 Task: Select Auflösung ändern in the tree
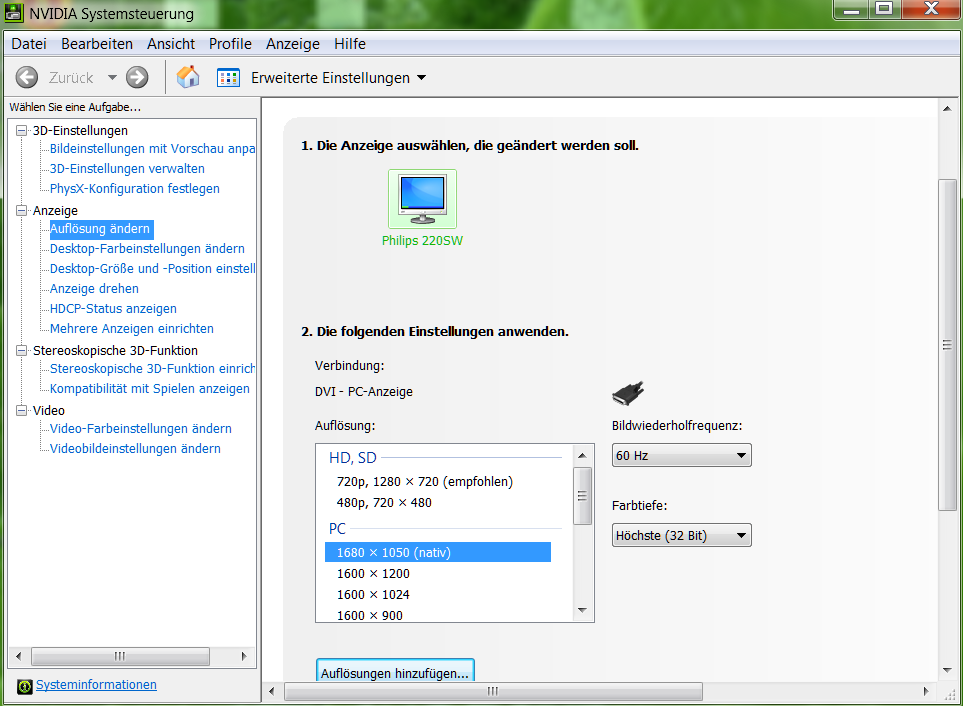pyautogui.click(x=100, y=229)
